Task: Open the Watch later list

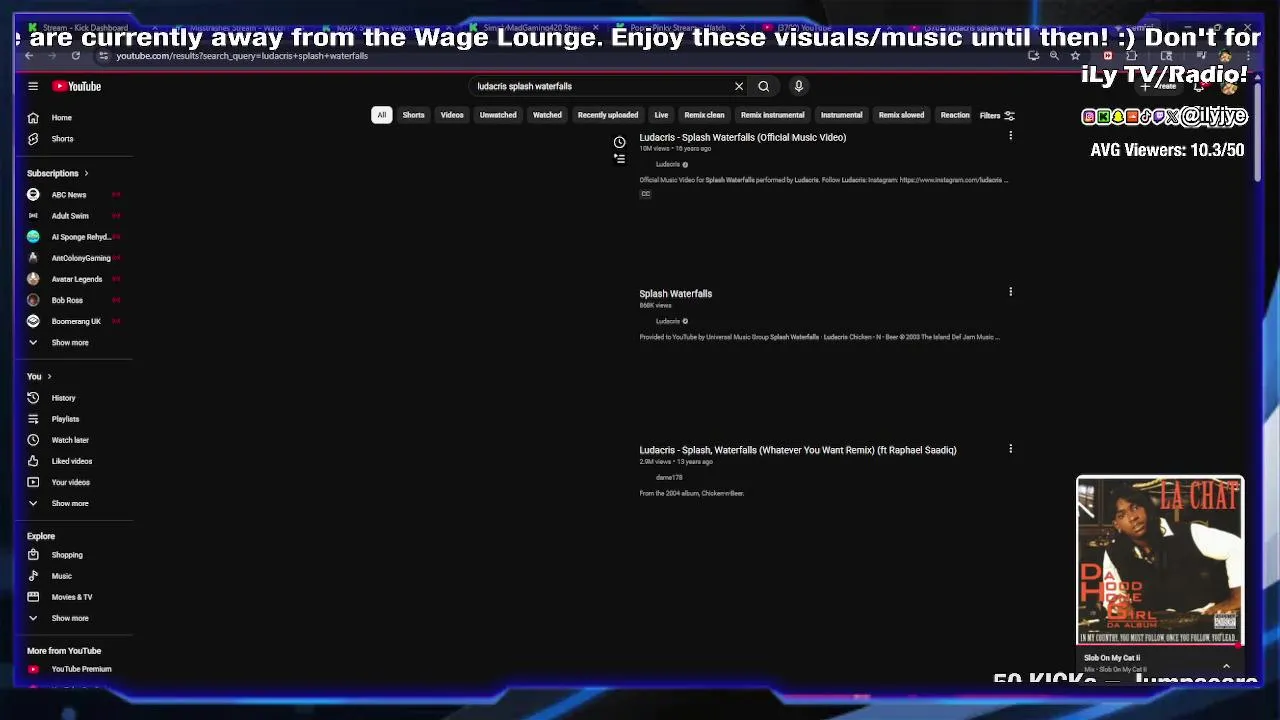Action: coord(70,440)
